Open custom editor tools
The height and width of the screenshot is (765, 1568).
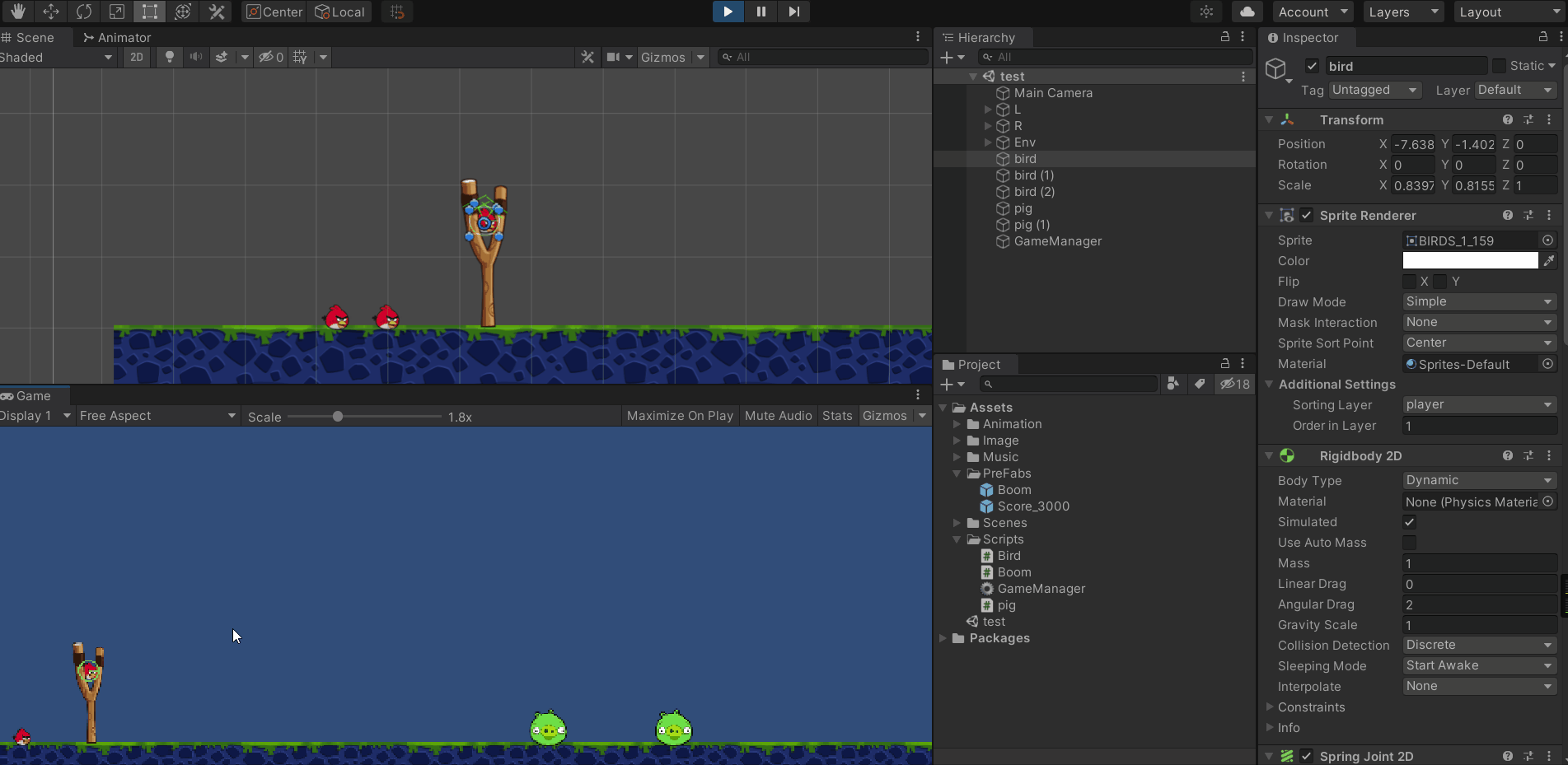(x=217, y=12)
